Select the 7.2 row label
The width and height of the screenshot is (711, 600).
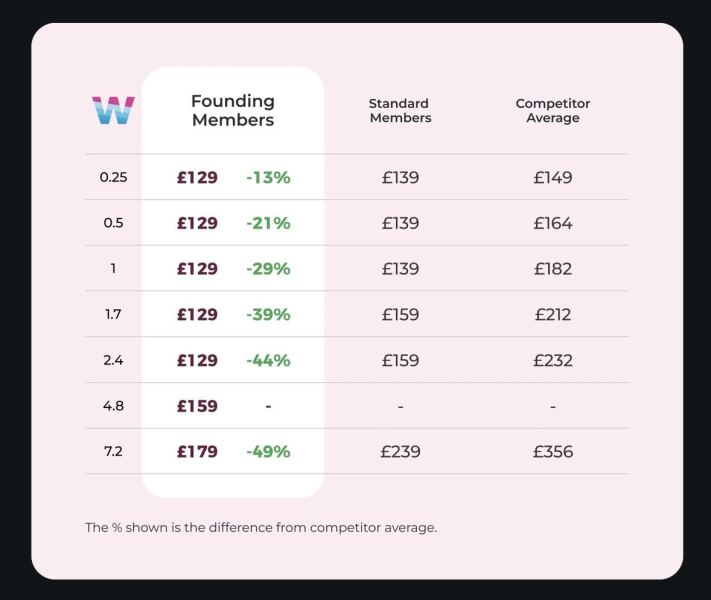pos(113,452)
